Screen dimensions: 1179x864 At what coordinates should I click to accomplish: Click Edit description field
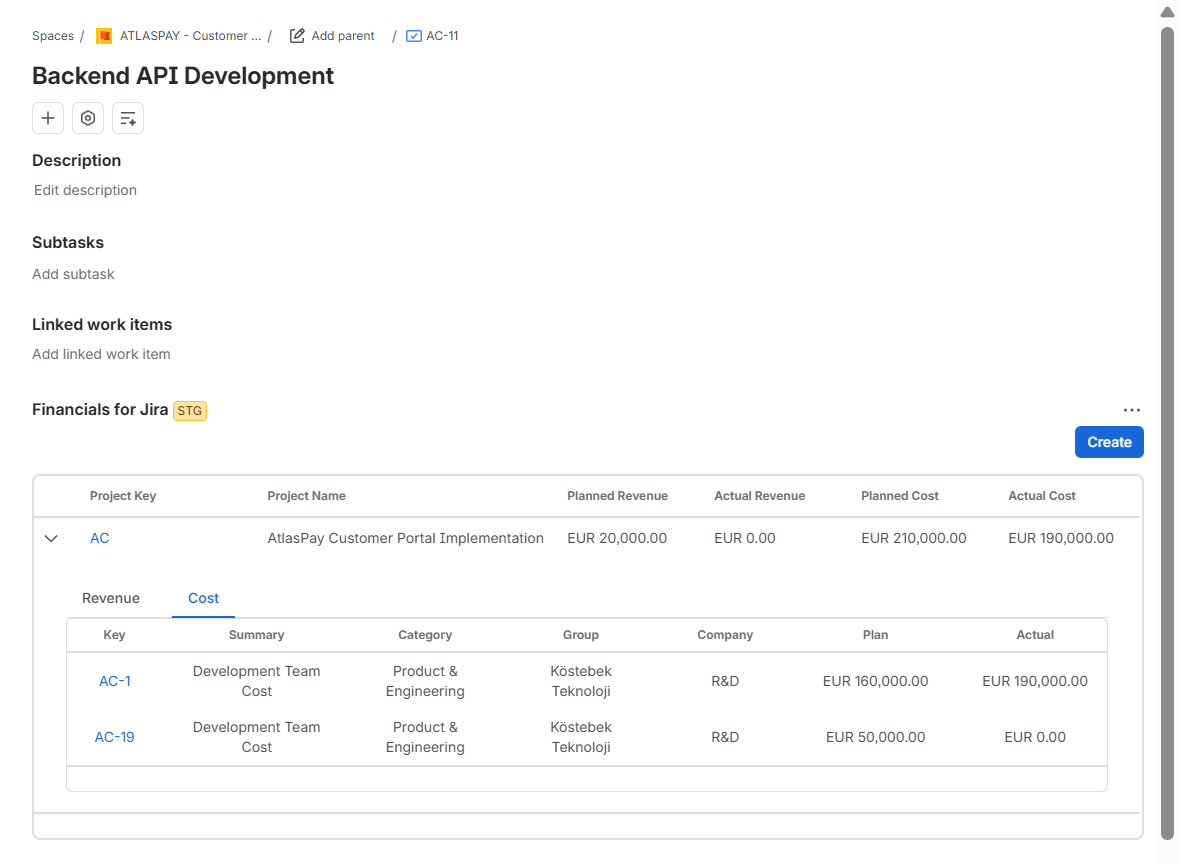point(85,190)
